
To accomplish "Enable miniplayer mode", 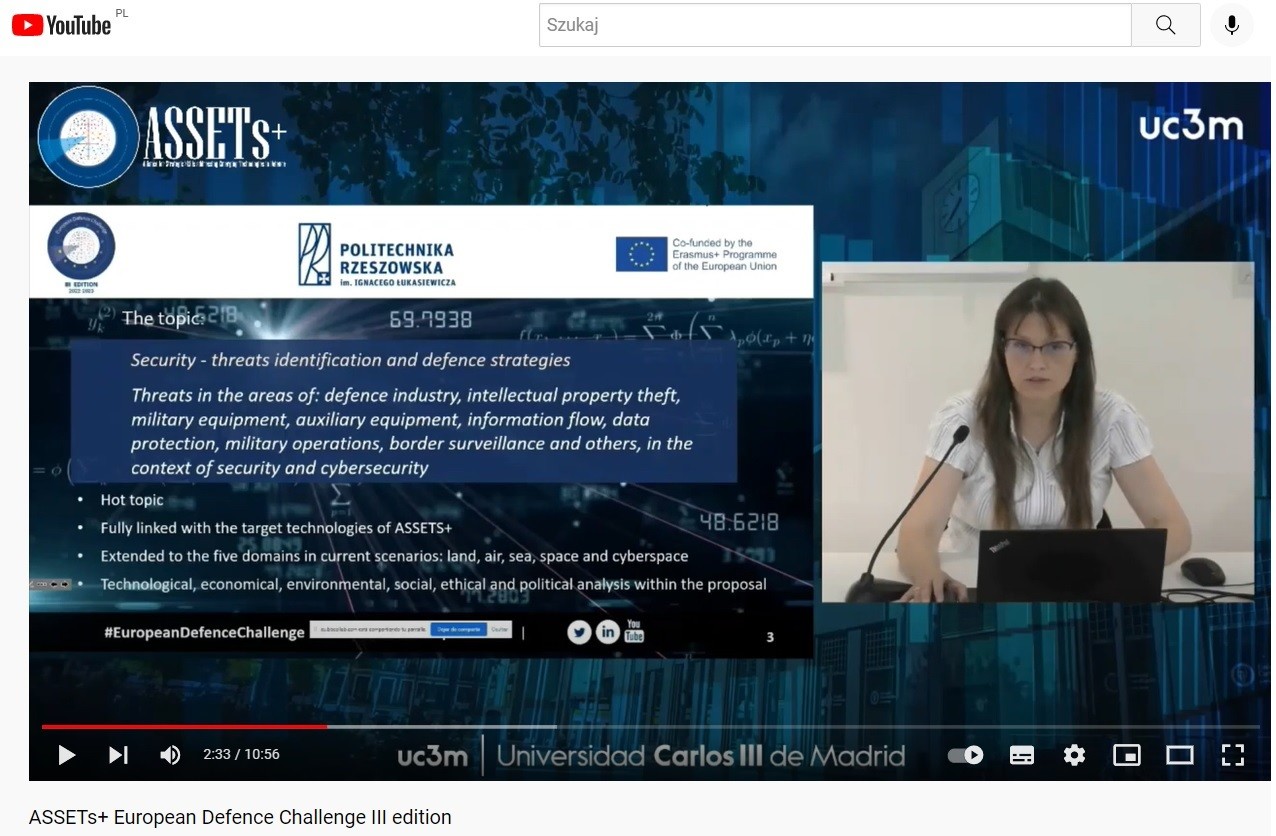I will [x=1127, y=755].
